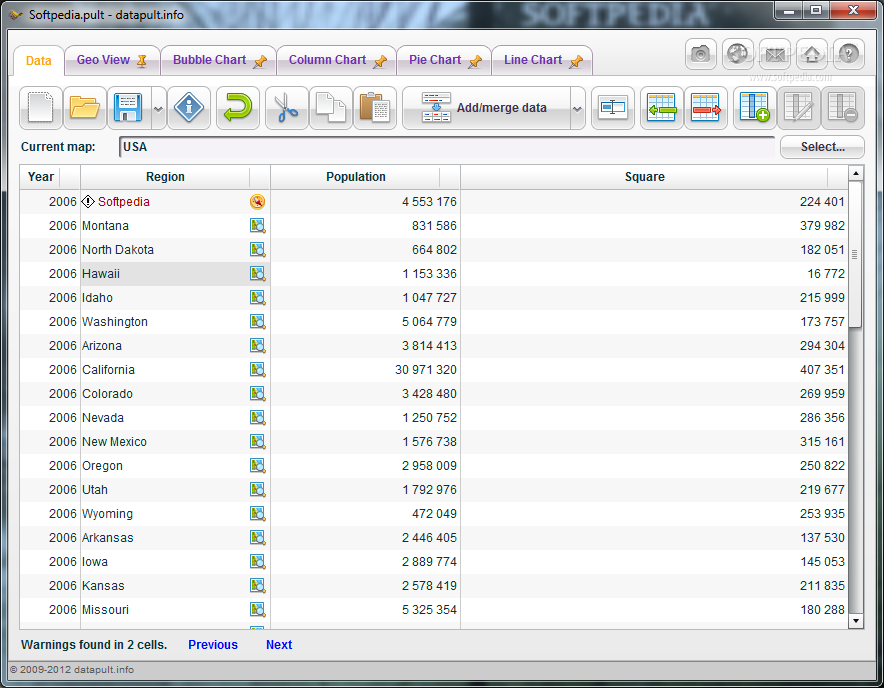
Task: Toggle the pin on Pie Chart tab
Action: tap(475, 61)
